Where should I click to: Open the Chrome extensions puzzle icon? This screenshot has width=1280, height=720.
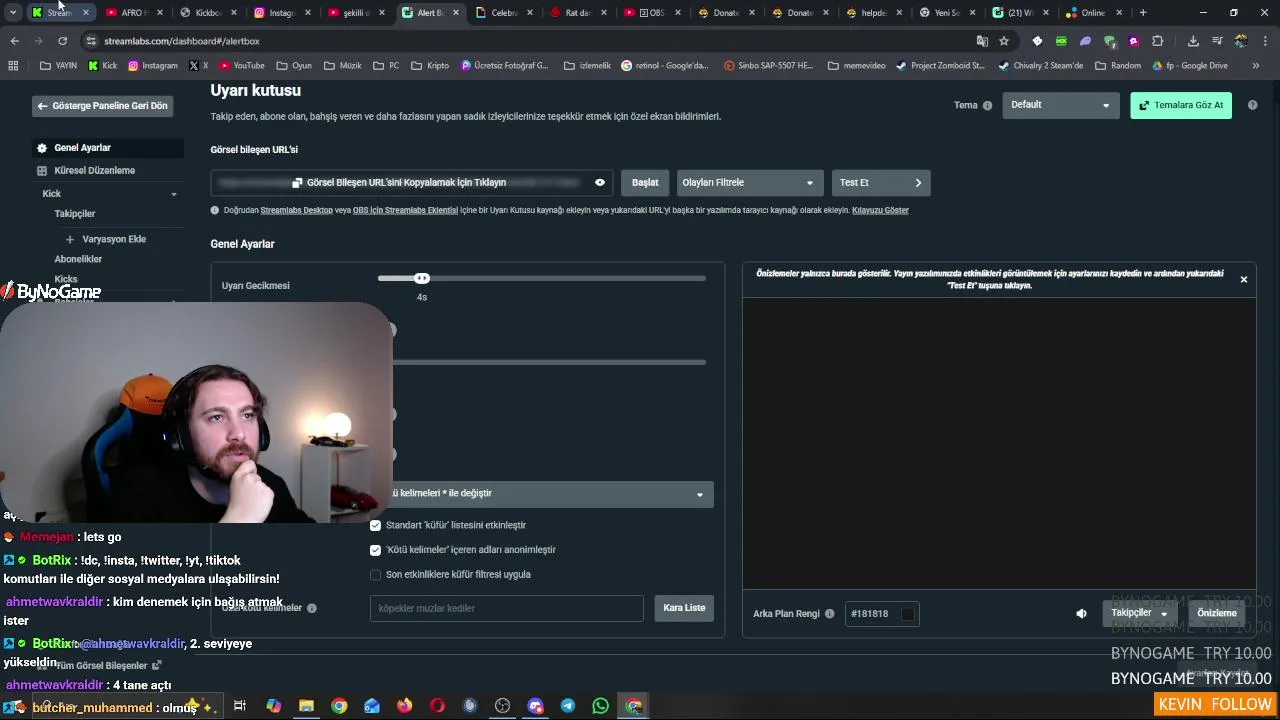pyautogui.click(x=1158, y=41)
